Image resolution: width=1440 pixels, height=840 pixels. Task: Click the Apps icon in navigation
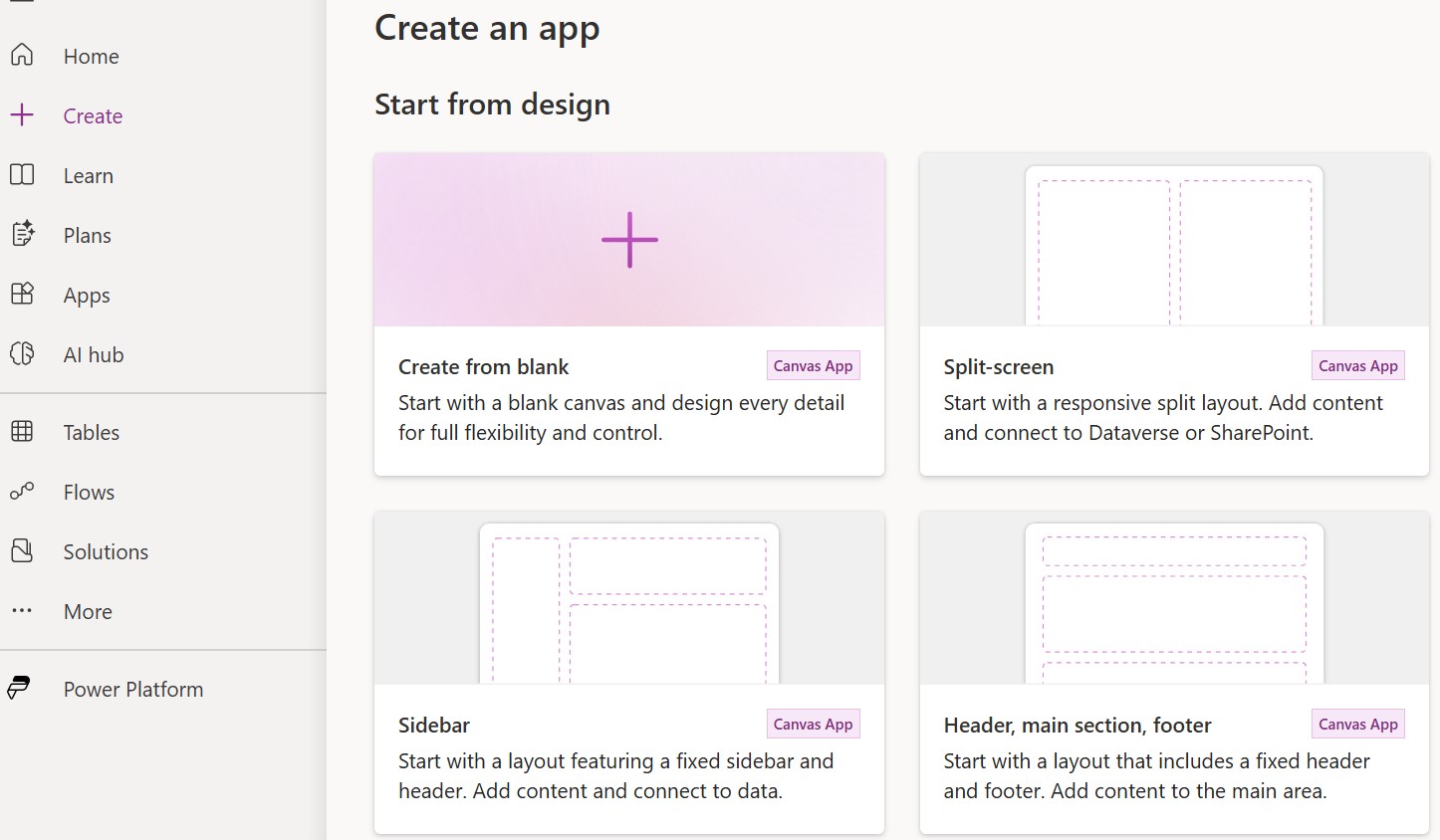(22, 295)
